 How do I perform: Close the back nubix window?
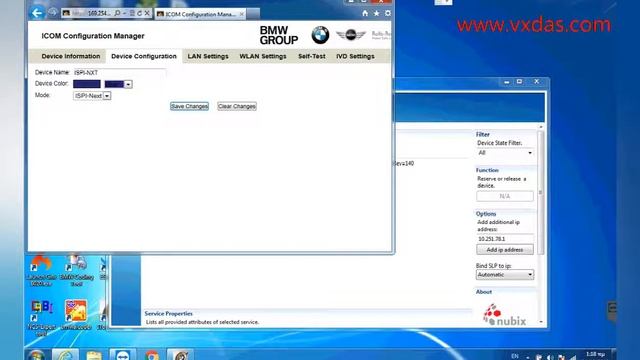click(x=536, y=82)
